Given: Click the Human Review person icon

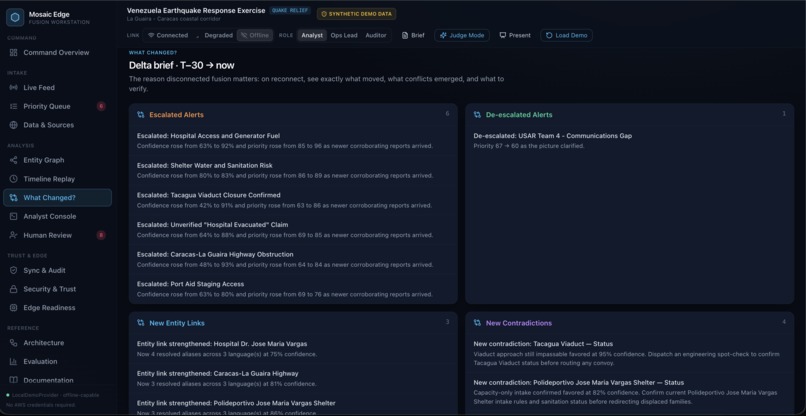Looking at the screenshot, I should click(13, 235).
